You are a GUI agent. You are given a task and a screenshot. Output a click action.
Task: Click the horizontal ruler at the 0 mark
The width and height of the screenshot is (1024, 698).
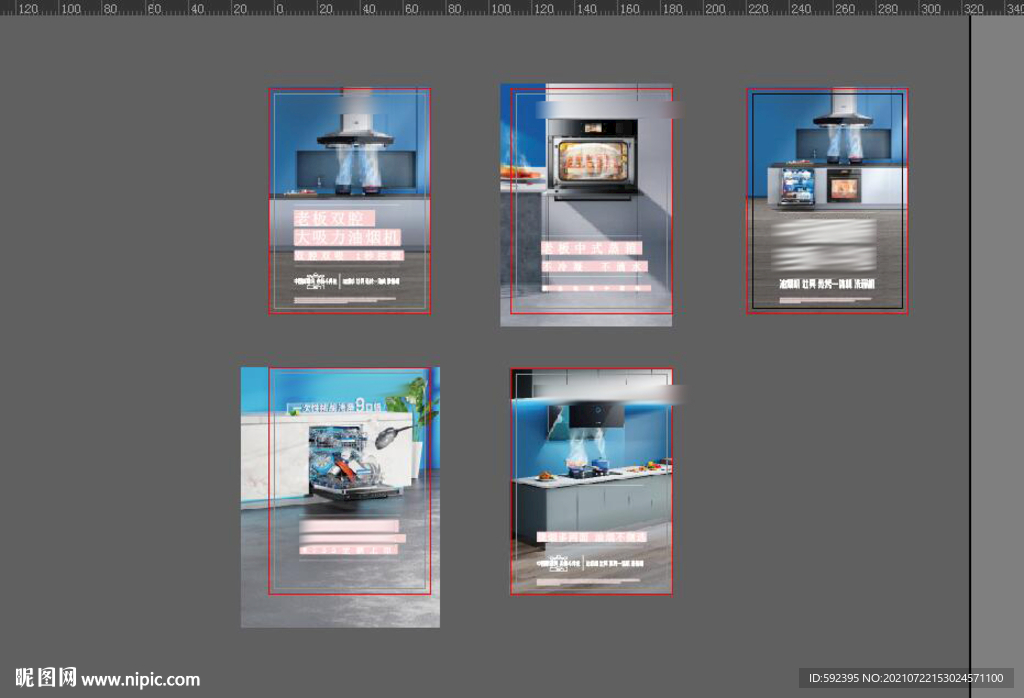pos(279,8)
